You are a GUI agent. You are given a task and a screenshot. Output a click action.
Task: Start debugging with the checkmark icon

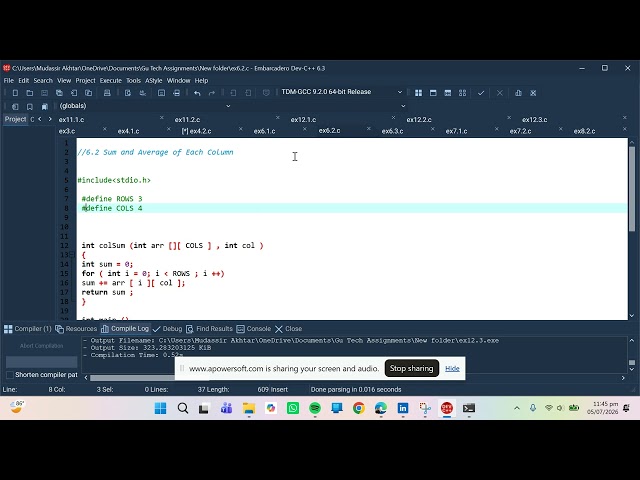point(481,93)
